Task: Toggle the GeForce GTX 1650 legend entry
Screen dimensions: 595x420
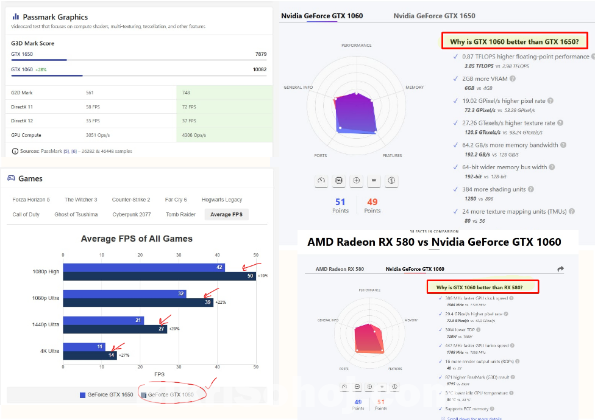Action: click(106, 395)
